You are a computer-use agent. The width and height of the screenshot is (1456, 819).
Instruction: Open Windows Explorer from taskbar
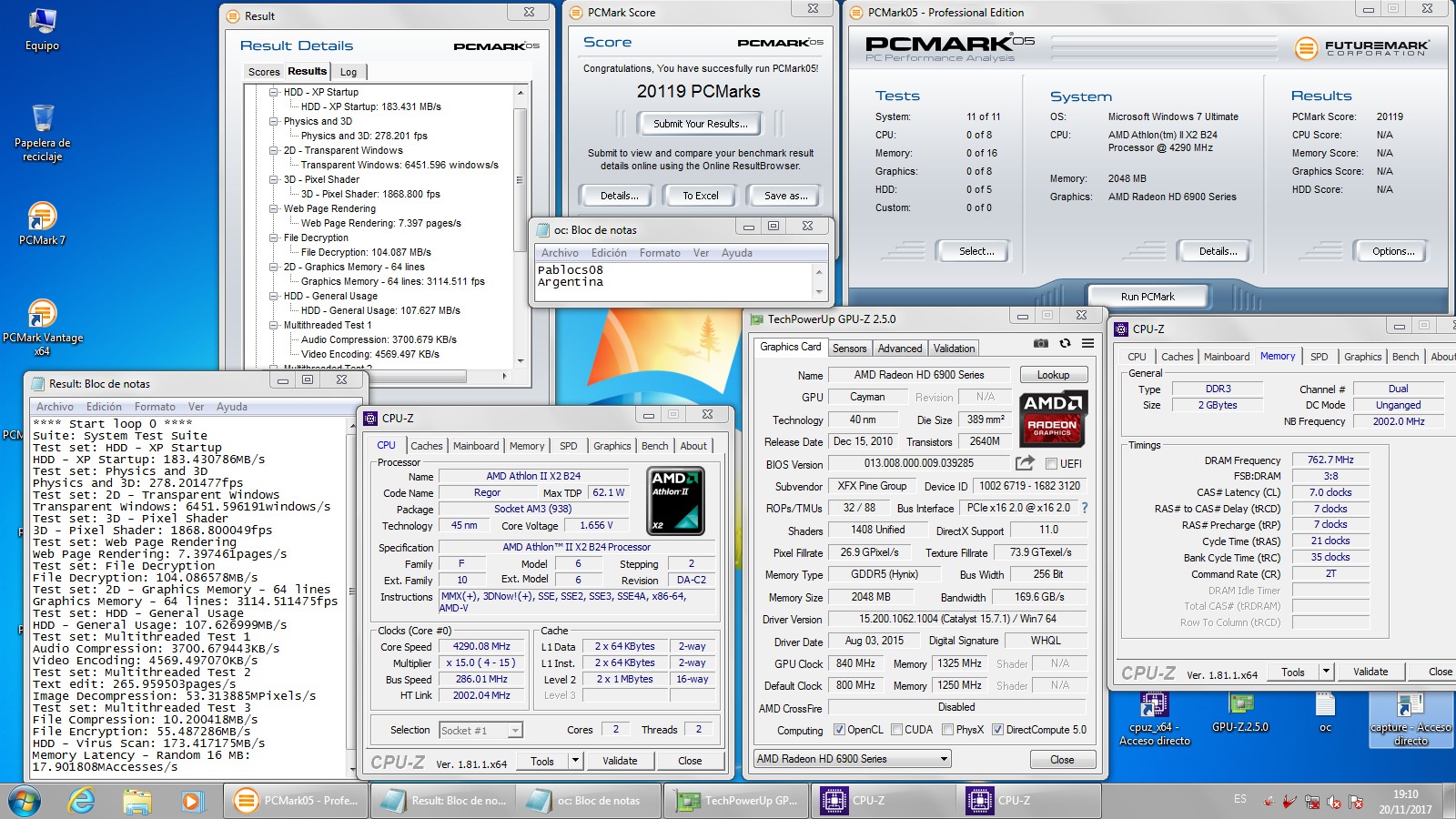pyautogui.click(x=137, y=801)
